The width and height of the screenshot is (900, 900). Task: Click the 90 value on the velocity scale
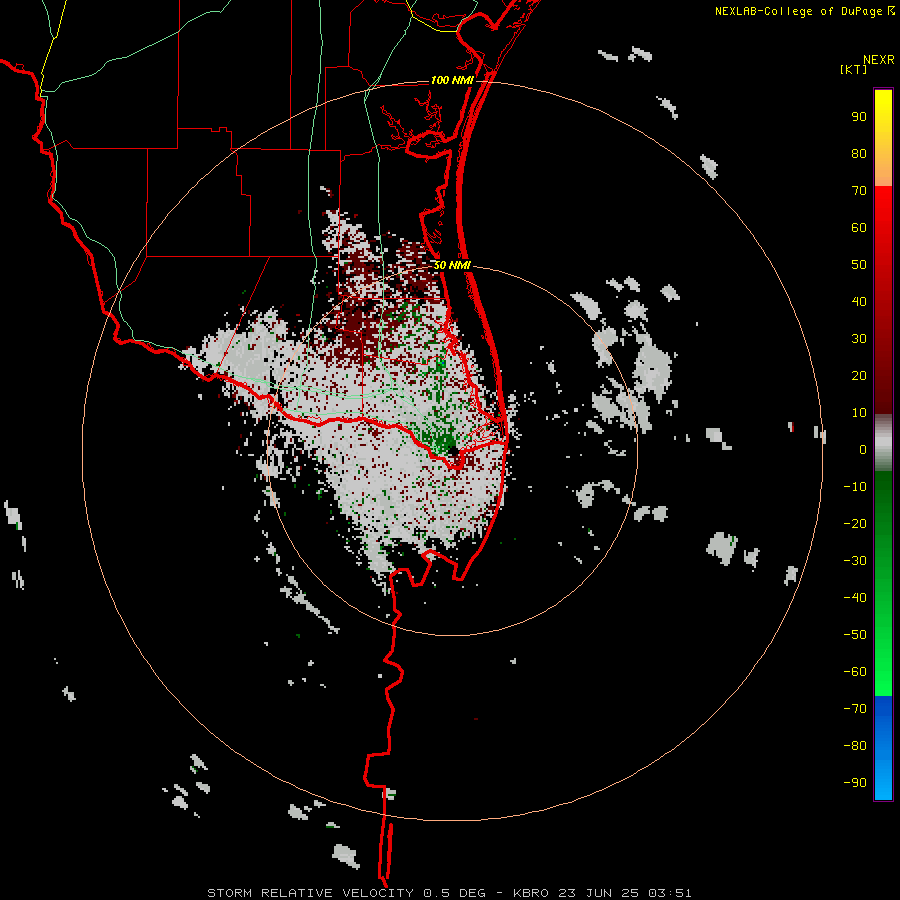coord(859,117)
